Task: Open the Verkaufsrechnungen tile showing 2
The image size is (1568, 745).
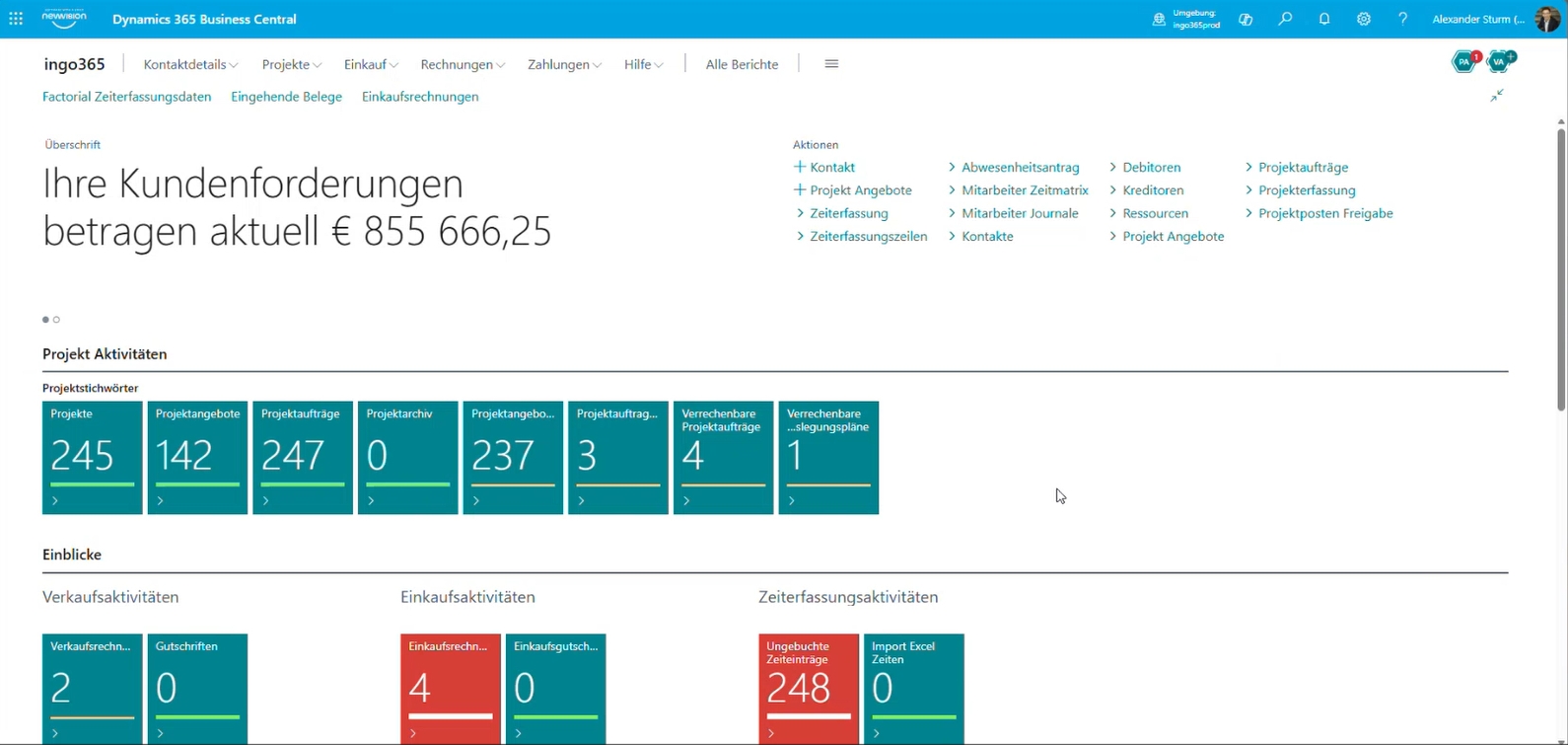Action: 93,689
